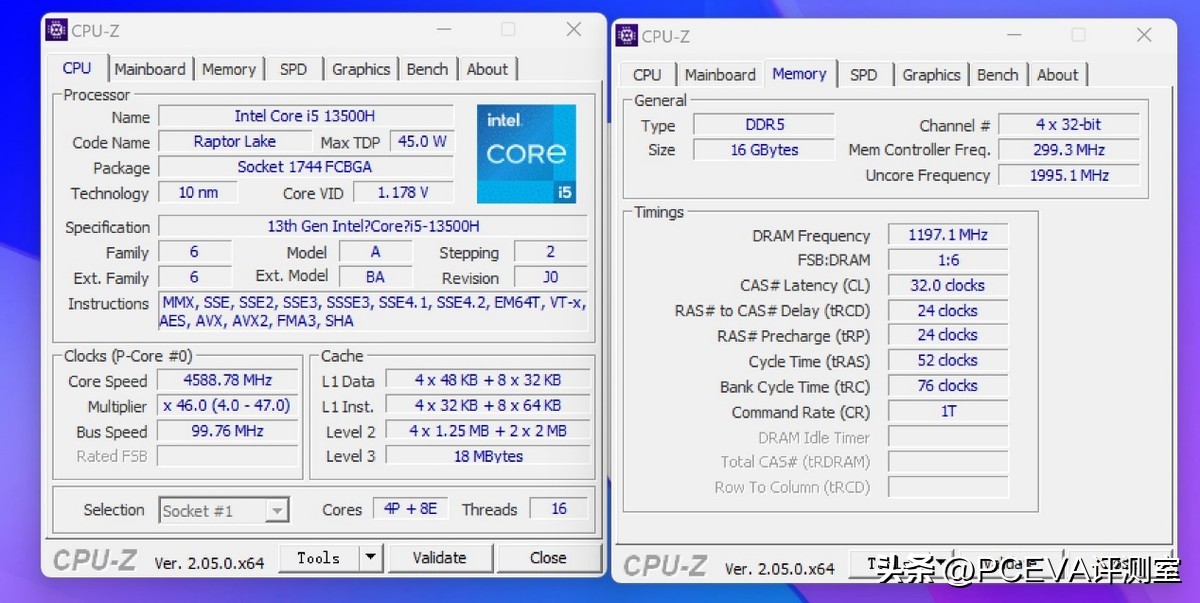Click the CPU-Z logo in right status bar
1200x603 pixels.
click(664, 566)
